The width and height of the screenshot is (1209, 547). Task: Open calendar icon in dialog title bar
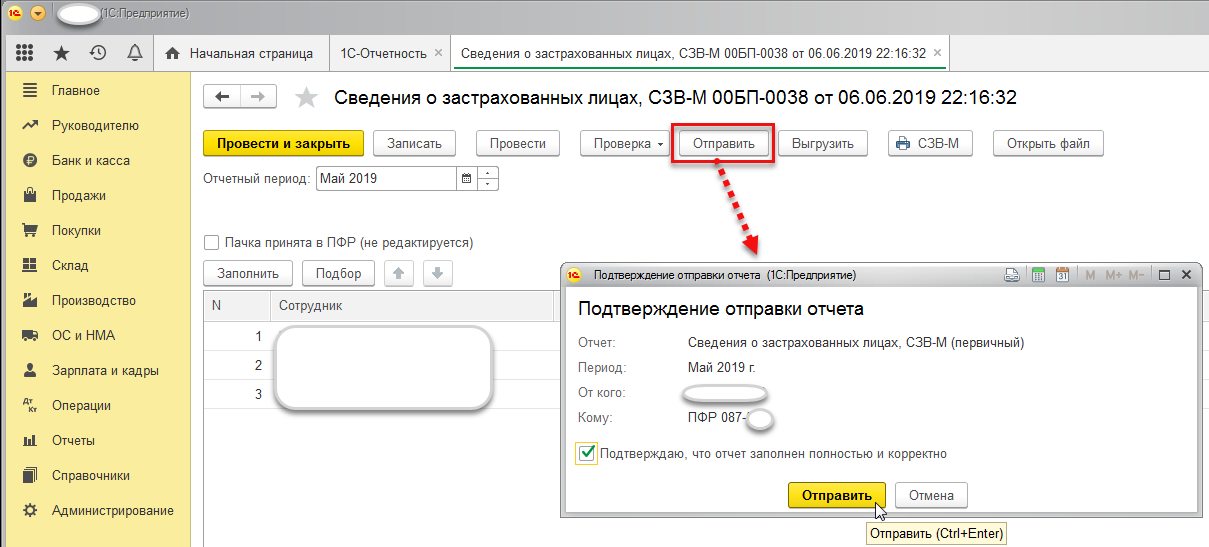[1062, 275]
